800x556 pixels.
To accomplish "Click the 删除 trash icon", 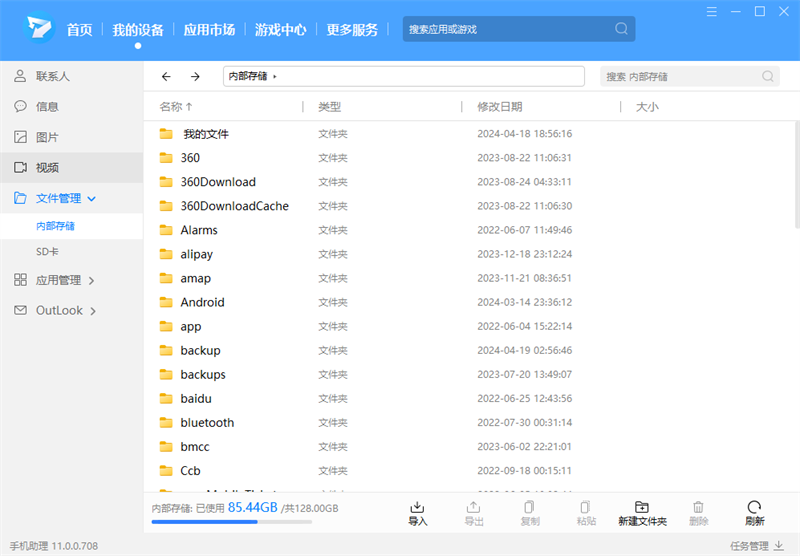I will [x=698, y=507].
